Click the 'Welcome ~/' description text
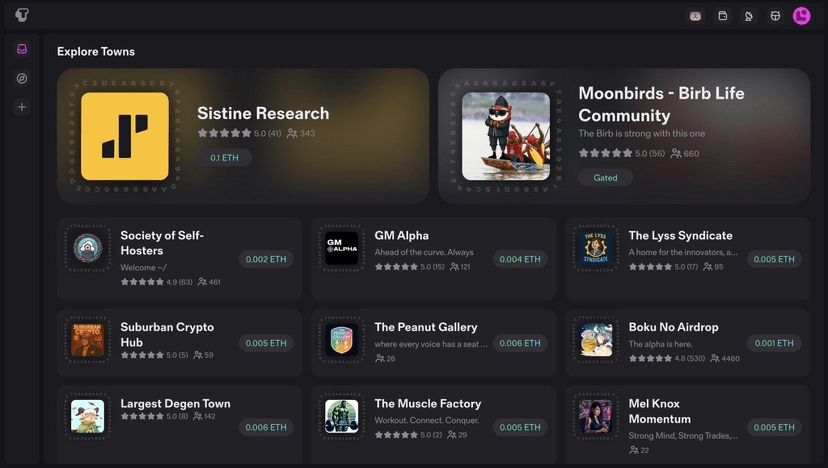 143,267
